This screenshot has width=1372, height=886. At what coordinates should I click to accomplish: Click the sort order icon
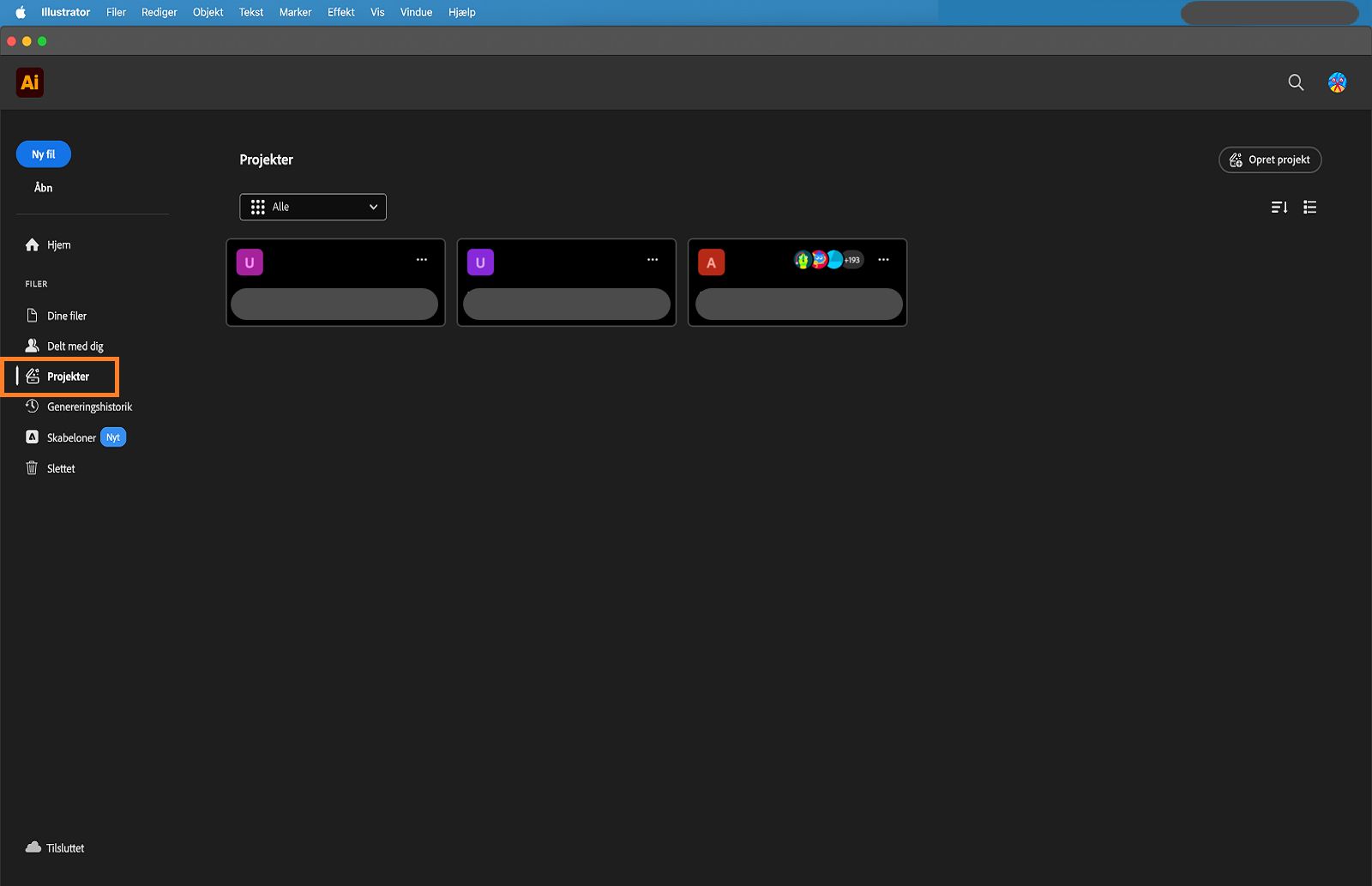1279,207
